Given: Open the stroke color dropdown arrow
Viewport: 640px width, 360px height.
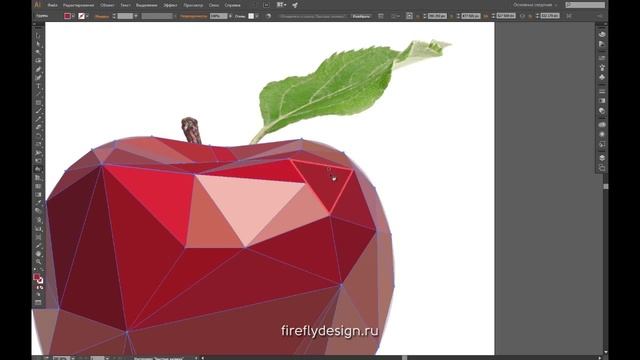Looking at the screenshot, I should click(87, 16).
